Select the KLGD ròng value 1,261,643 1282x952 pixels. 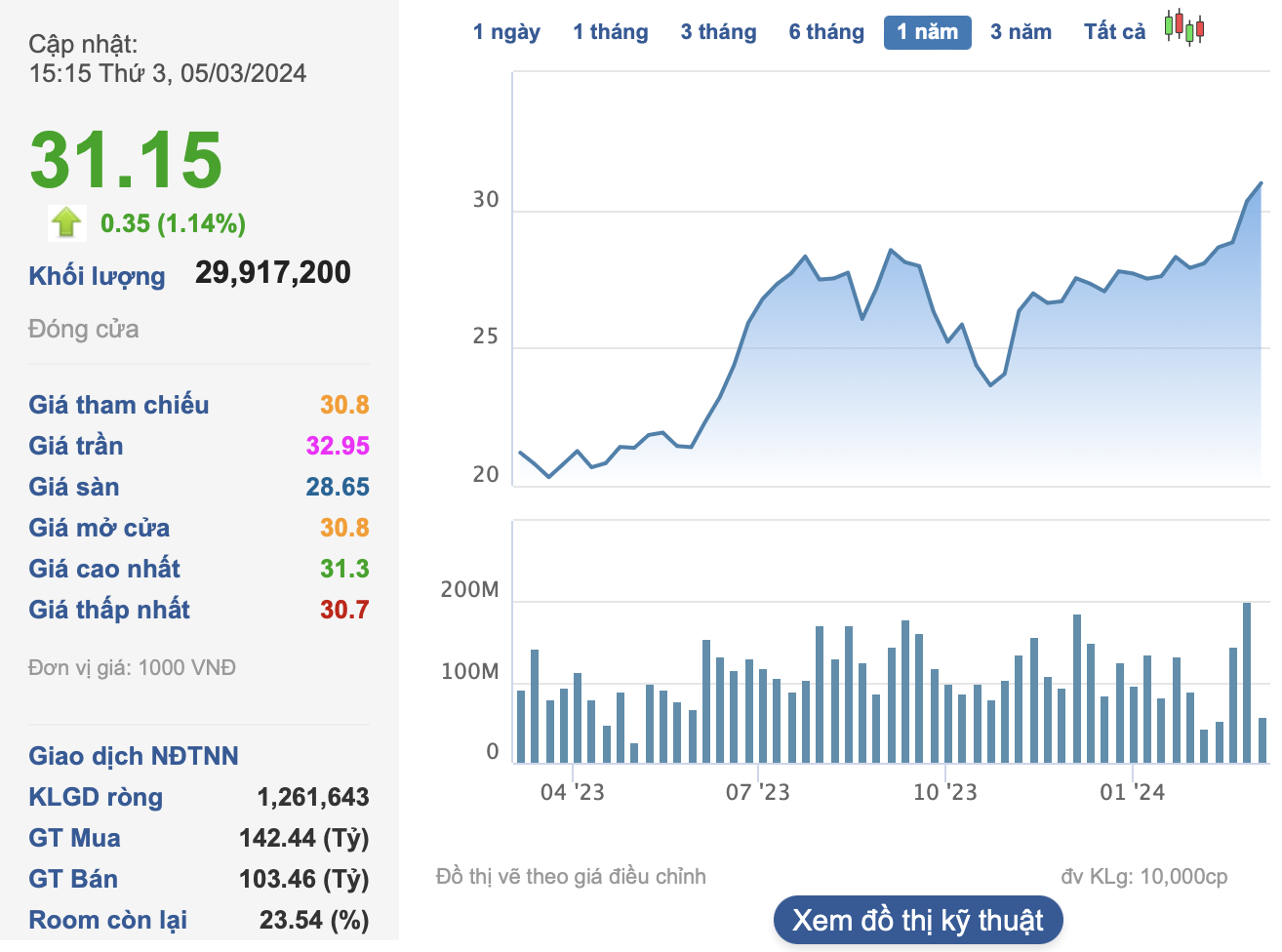pyautogui.click(x=313, y=797)
